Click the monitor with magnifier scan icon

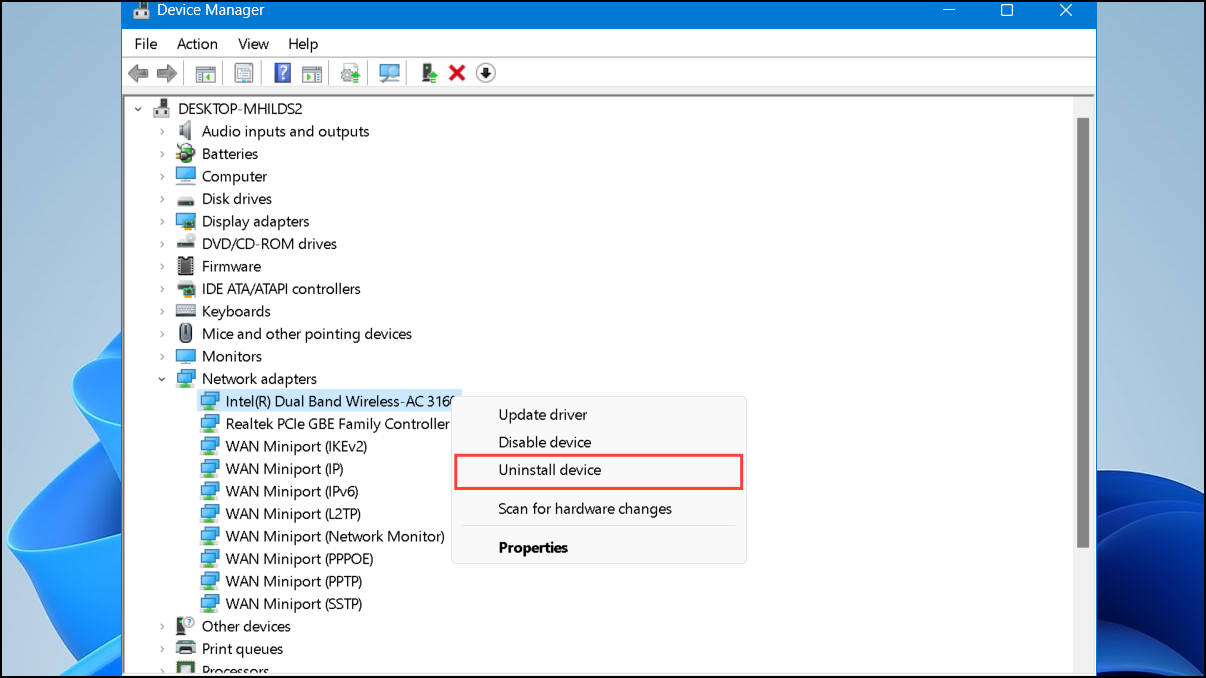[389, 73]
